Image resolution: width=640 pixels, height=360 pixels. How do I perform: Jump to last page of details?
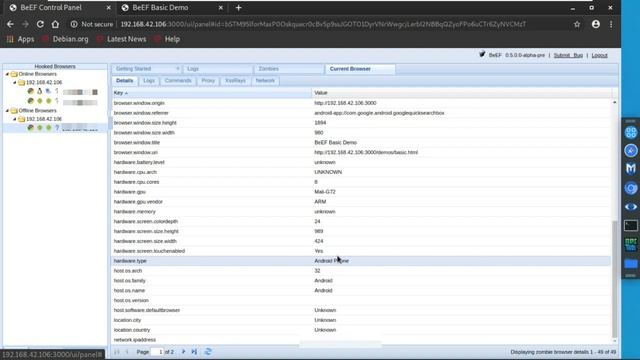tap(194, 351)
